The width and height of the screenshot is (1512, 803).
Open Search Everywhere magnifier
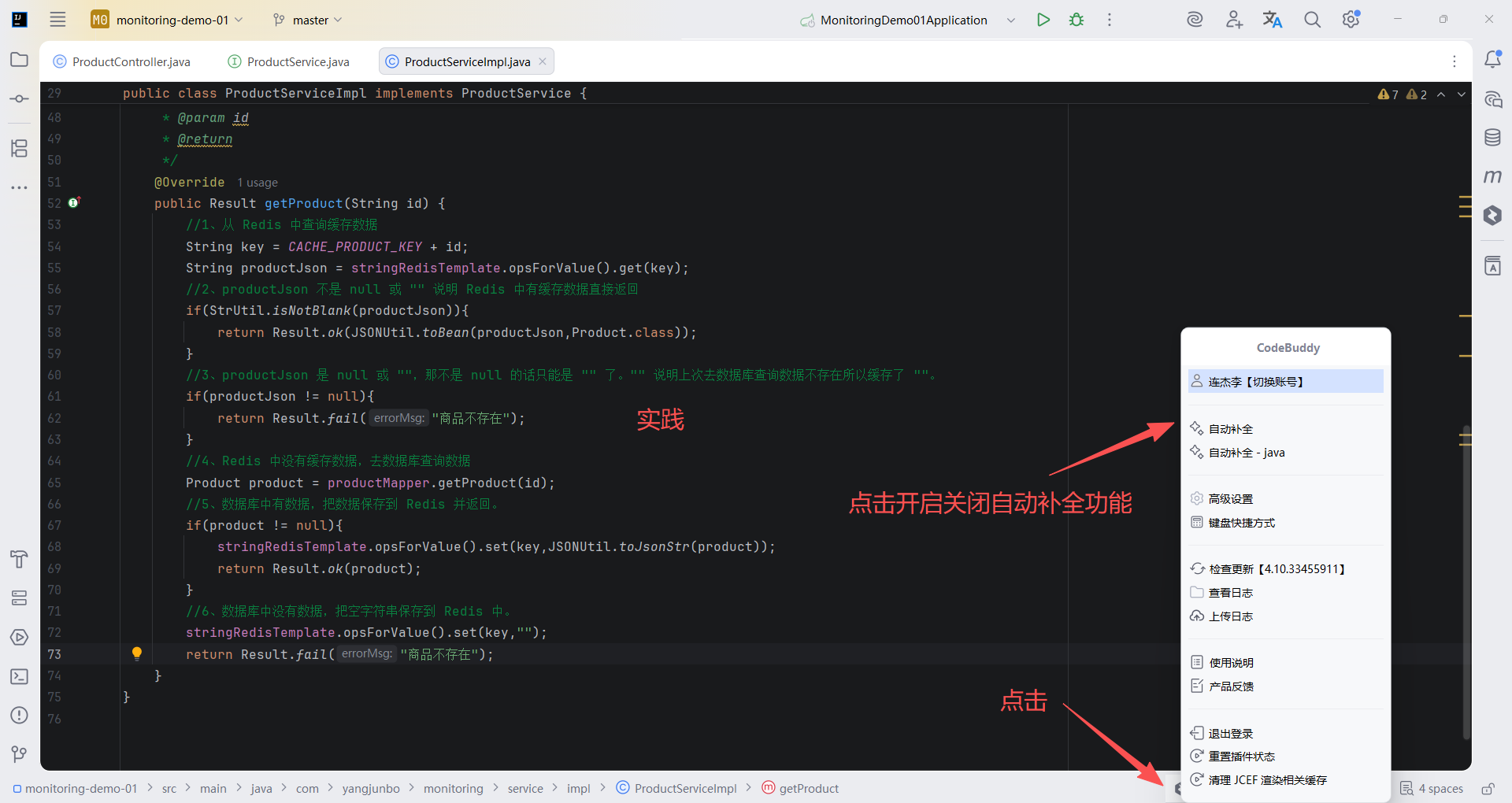[x=1312, y=20]
